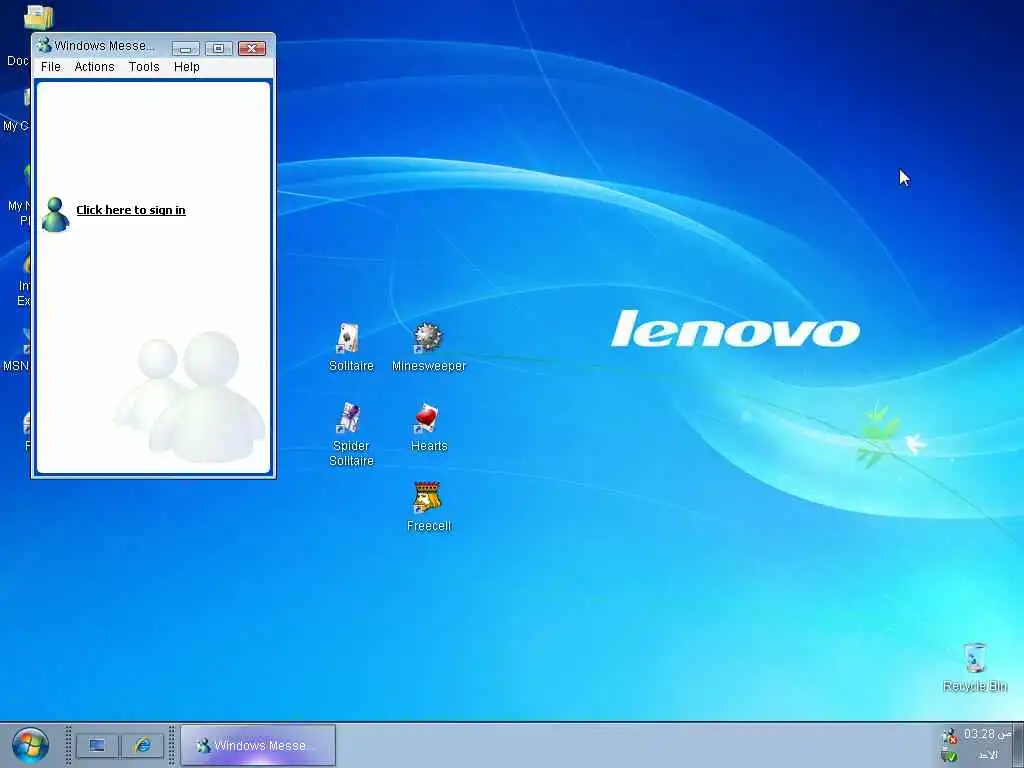Click the 'Click here to sign in' link
The height and width of the screenshot is (768, 1024).
[x=131, y=210]
